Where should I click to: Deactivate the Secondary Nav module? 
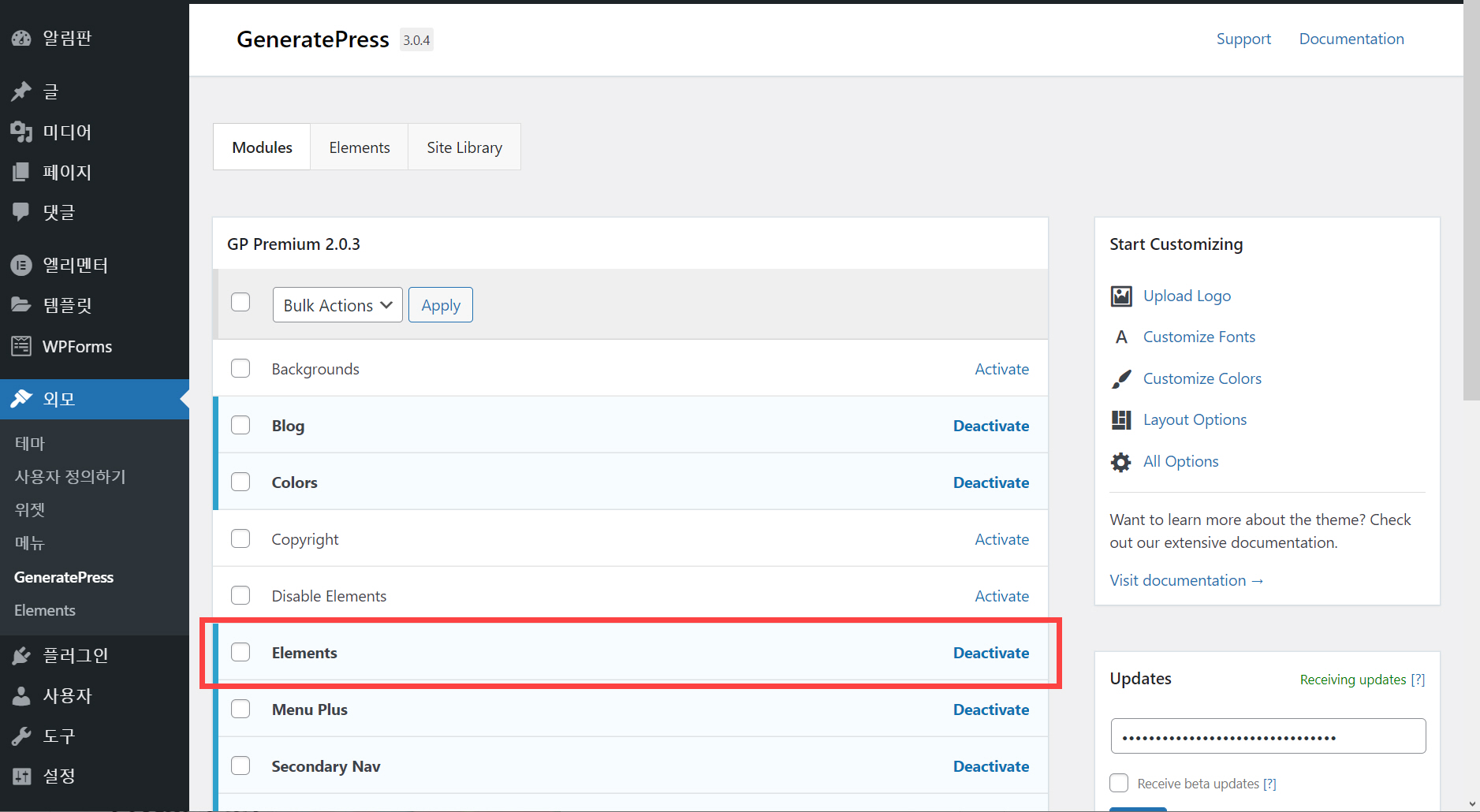pyautogui.click(x=991, y=766)
